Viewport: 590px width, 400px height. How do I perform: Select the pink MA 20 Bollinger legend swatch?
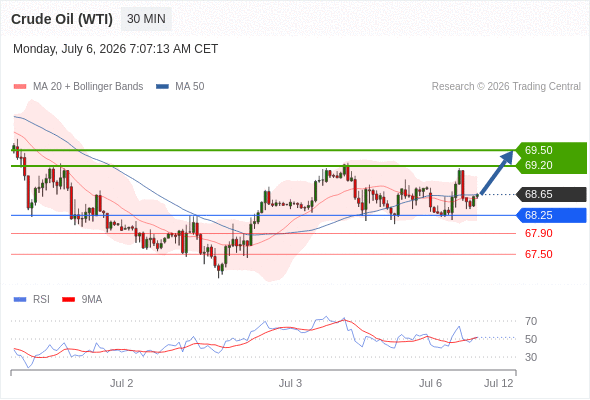click(x=20, y=87)
